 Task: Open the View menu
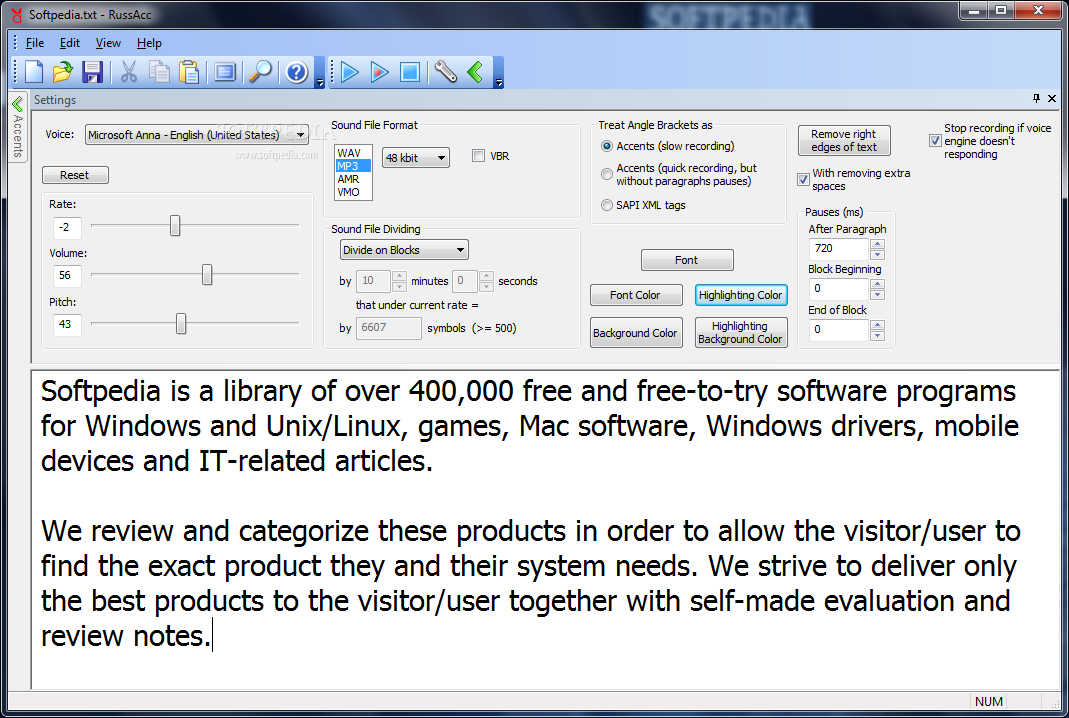108,43
